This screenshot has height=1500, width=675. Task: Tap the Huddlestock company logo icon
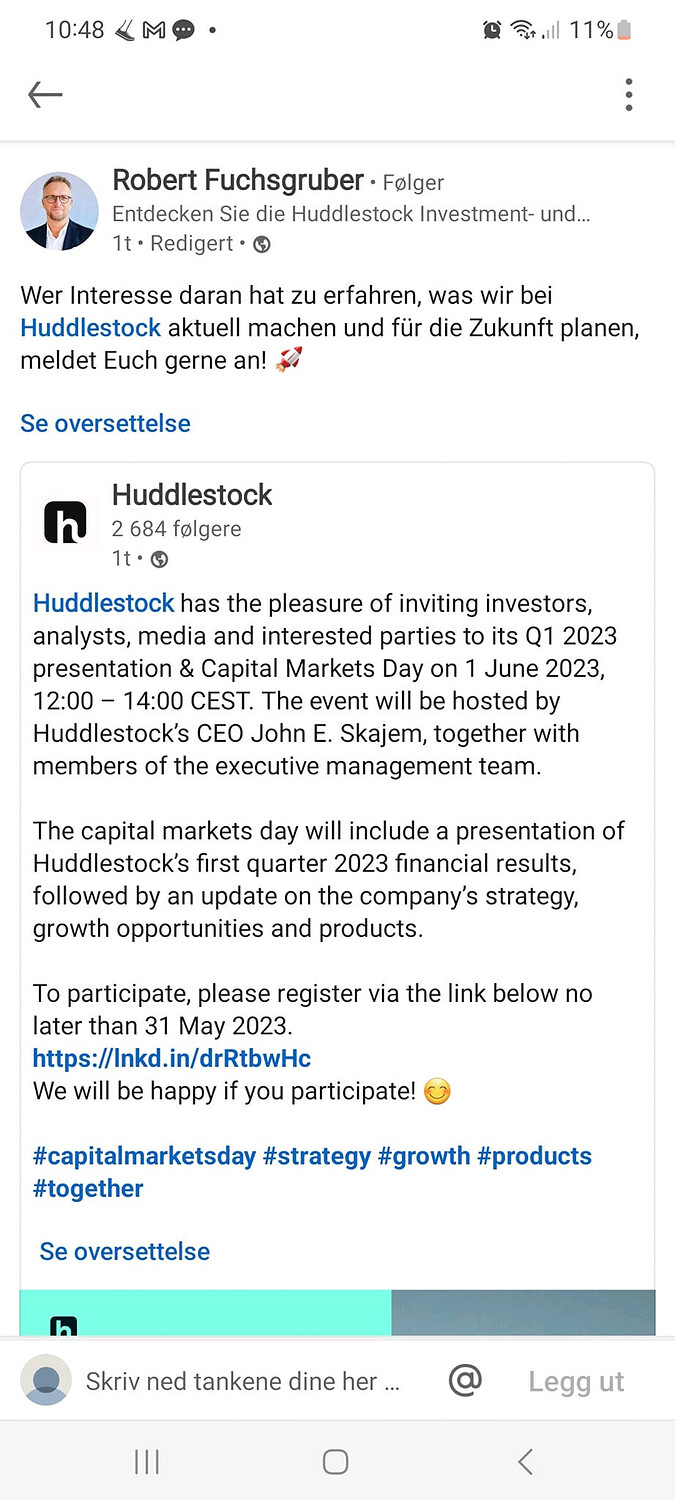66,522
